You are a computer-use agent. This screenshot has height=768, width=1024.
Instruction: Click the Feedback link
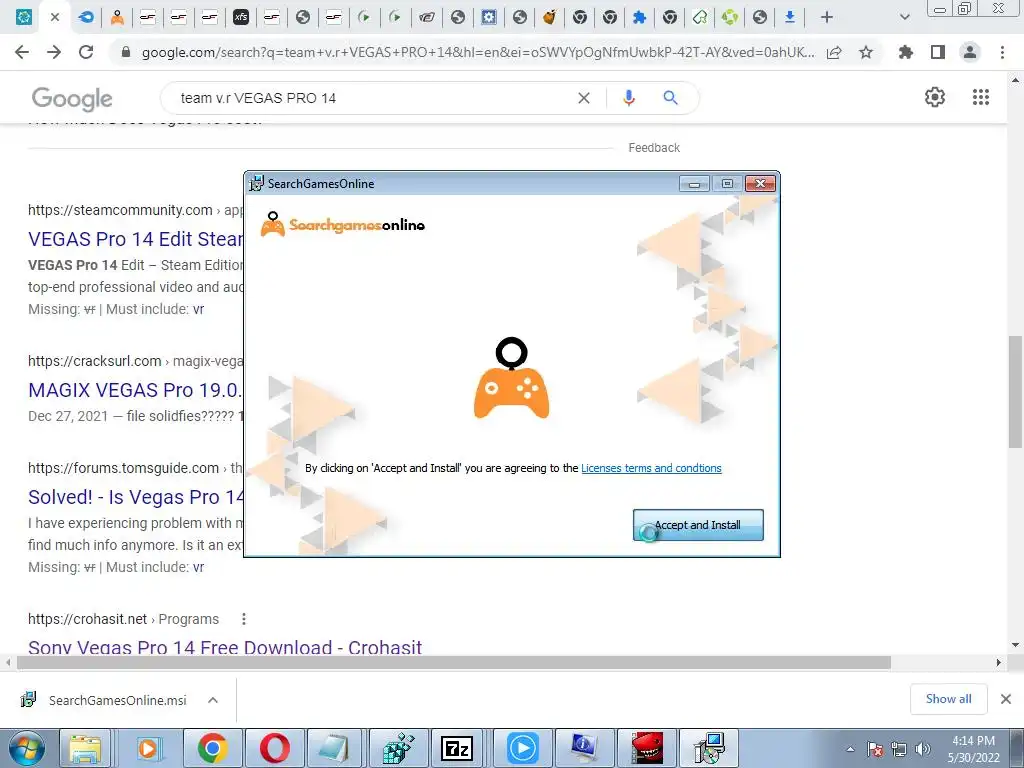point(654,148)
